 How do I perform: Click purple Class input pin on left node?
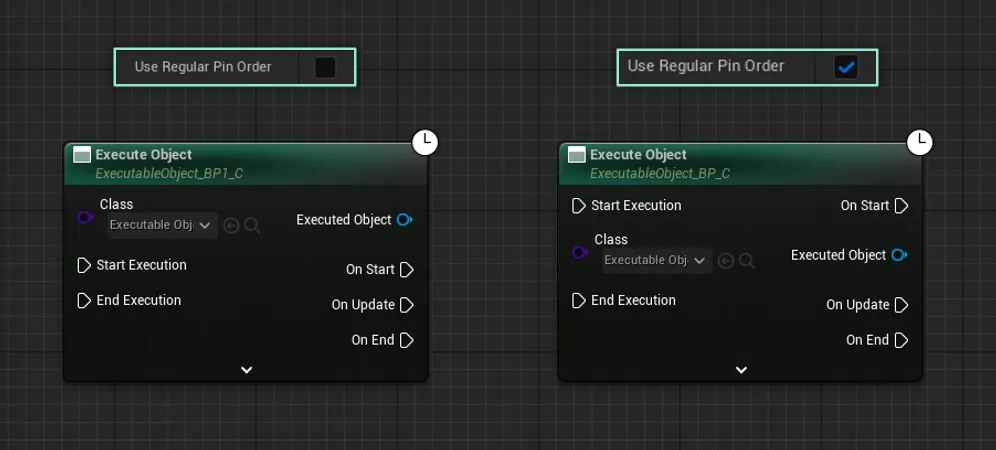pos(85,218)
